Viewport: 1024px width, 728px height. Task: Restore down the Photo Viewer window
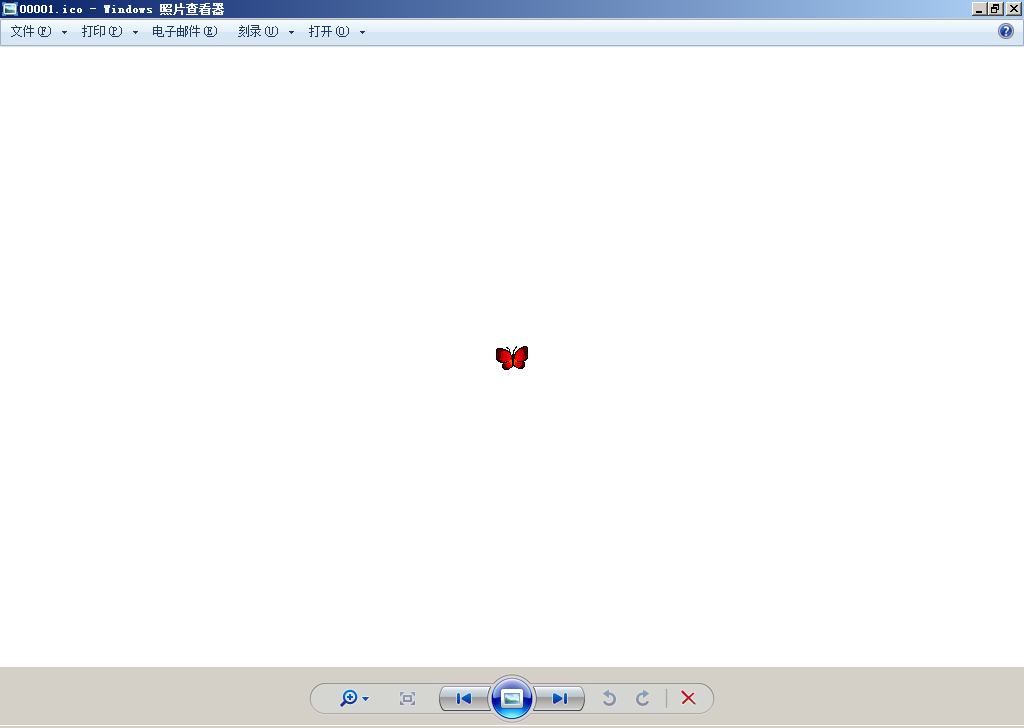996,9
